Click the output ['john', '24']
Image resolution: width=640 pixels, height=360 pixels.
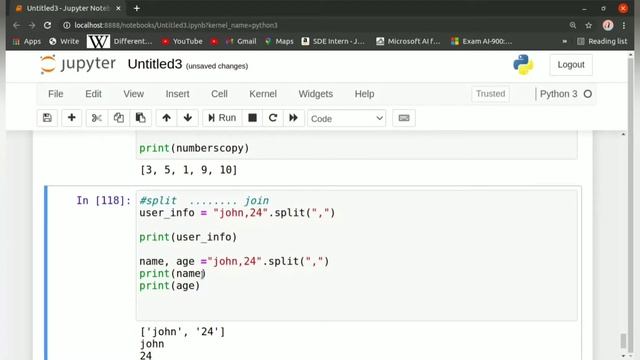pyautogui.click(x=182, y=331)
